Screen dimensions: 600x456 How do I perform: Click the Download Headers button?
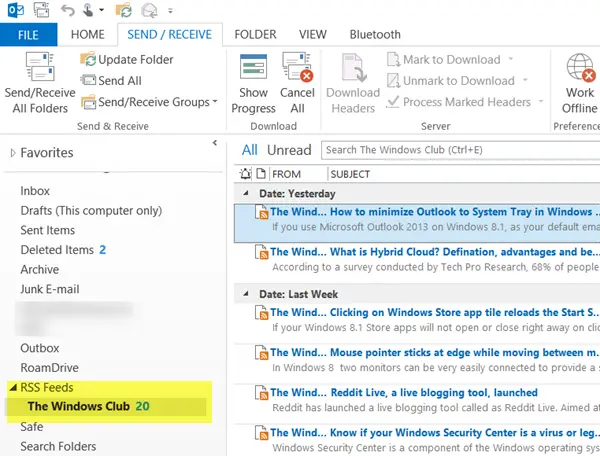[353, 84]
